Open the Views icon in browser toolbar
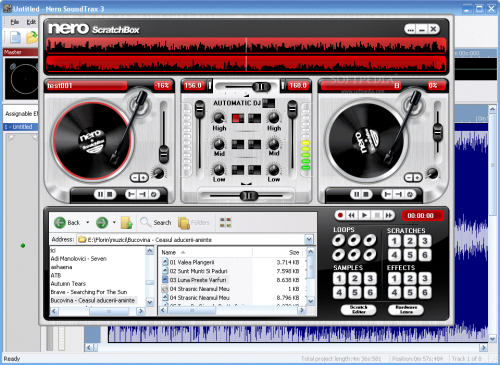Screen dimensions: 500x365 [225, 222]
